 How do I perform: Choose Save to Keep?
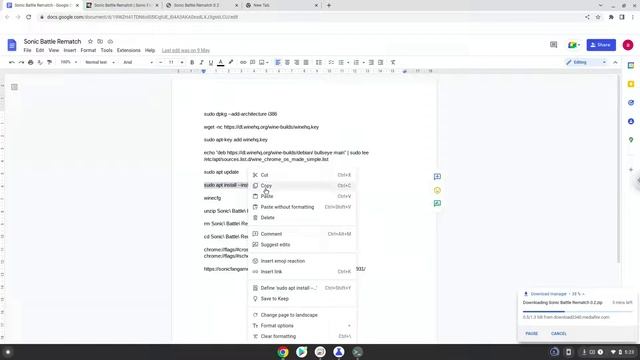pos(302,299)
